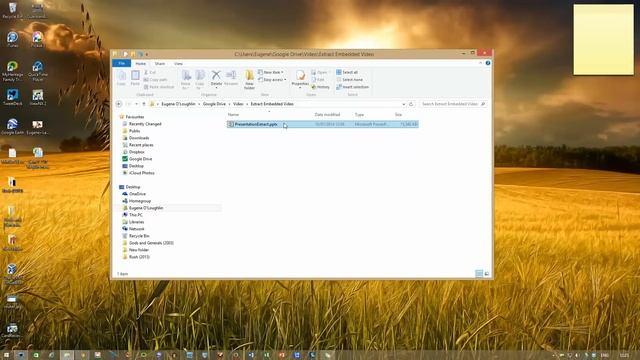The height and width of the screenshot is (360, 640).
Task: Open Homegroup in the navigation pane
Action: (x=140, y=201)
